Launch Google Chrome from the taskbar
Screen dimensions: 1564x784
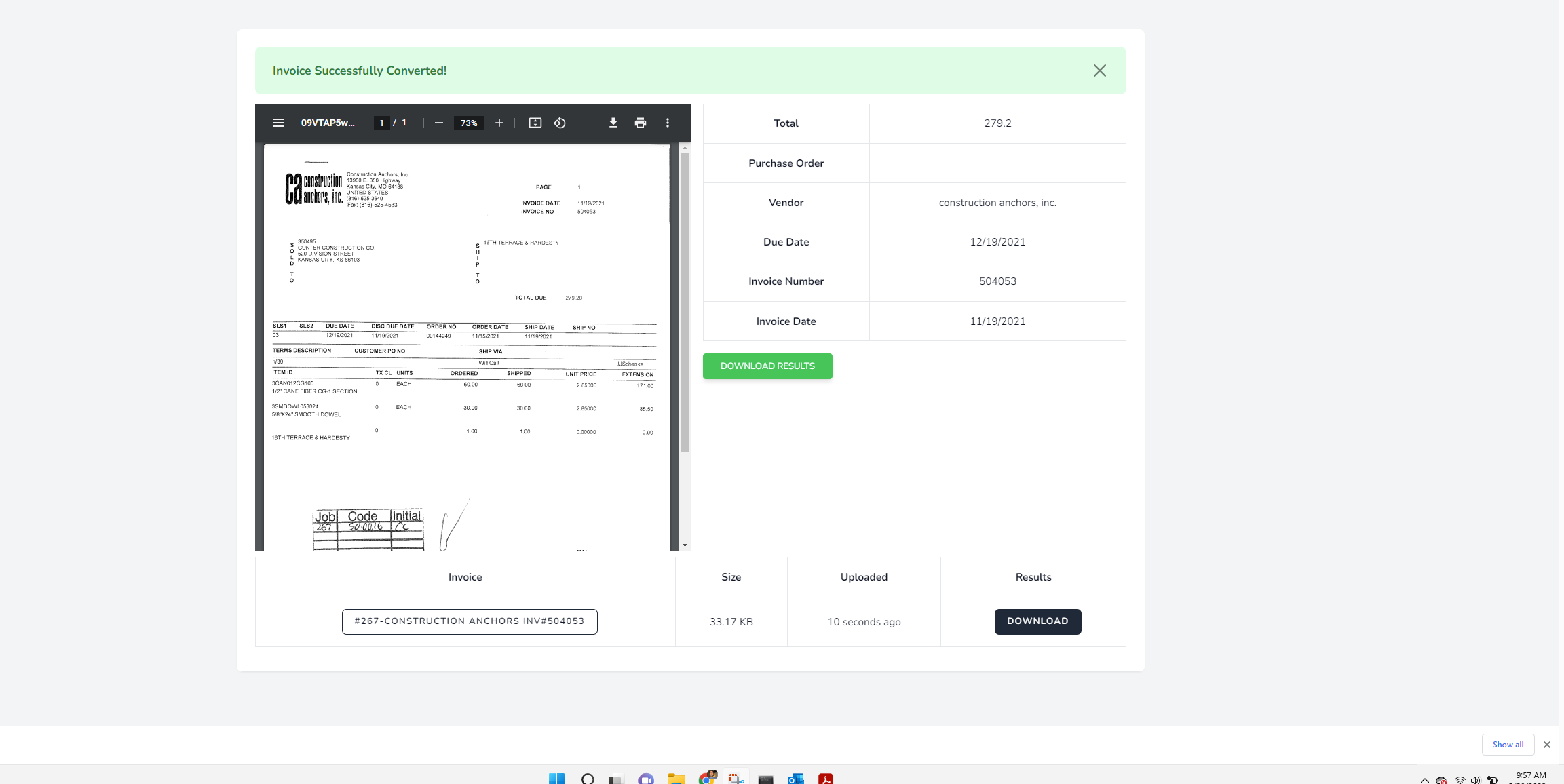[x=707, y=779]
